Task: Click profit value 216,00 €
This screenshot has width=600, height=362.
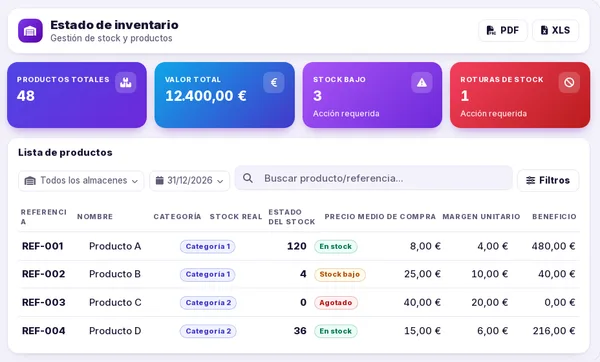Action: pyautogui.click(x=554, y=331)
